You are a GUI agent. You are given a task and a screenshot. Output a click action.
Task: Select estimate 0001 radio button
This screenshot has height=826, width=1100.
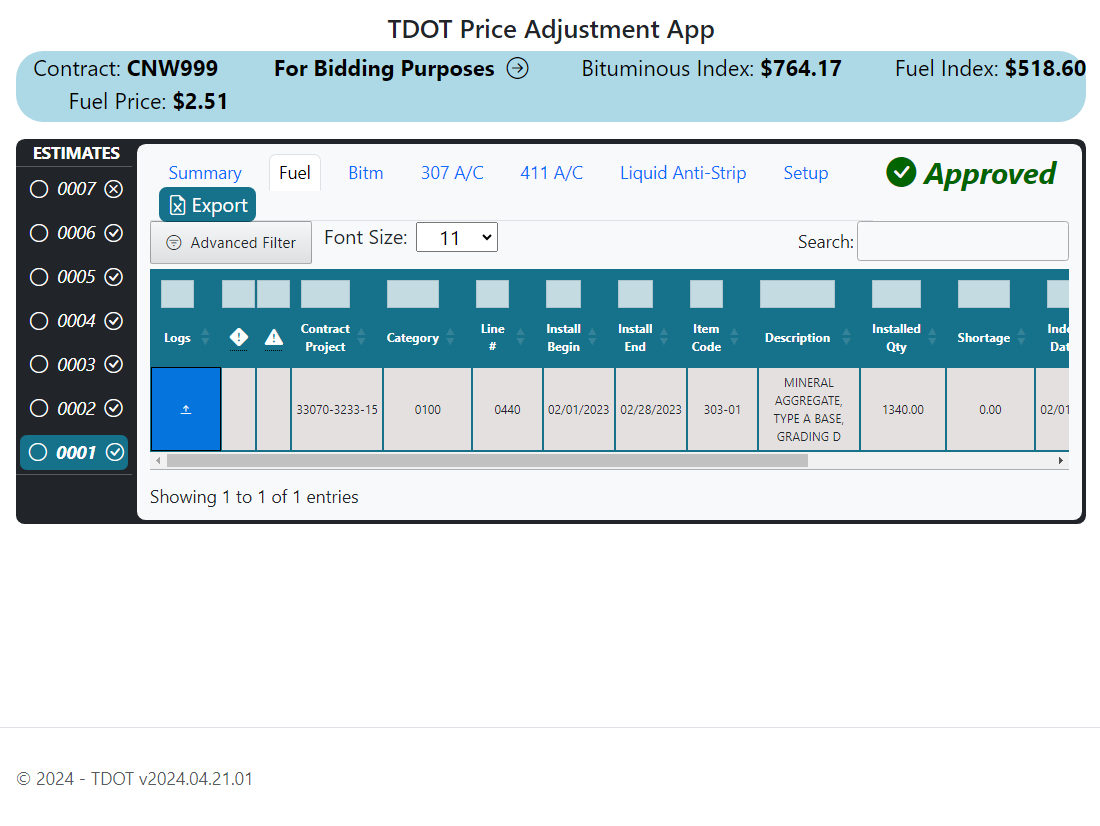[x=39, y=453]
